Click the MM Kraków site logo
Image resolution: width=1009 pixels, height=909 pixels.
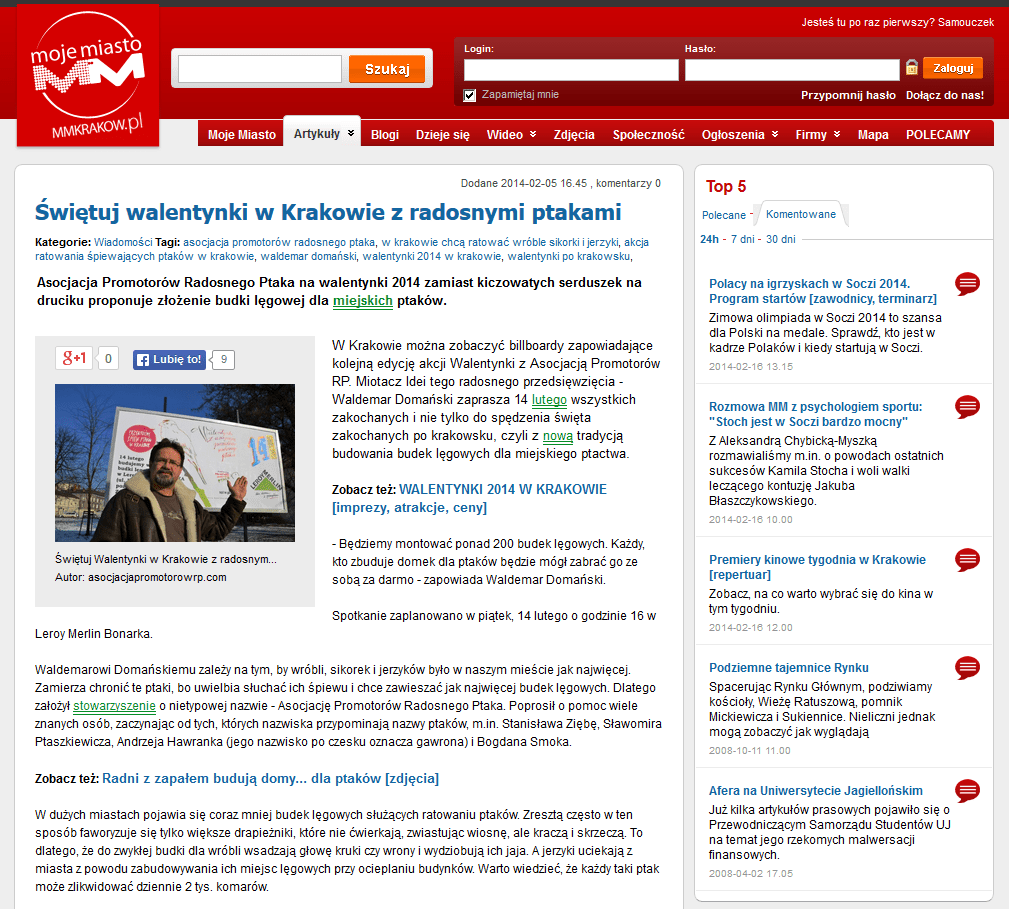pyautogui.click(x=88, y=75)
